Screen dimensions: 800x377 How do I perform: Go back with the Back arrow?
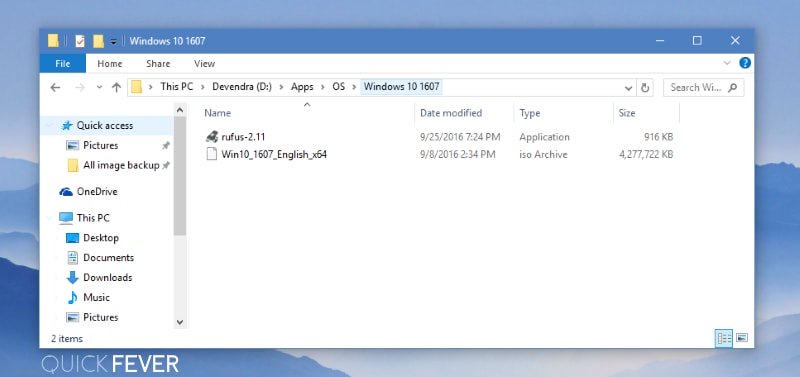55,88
